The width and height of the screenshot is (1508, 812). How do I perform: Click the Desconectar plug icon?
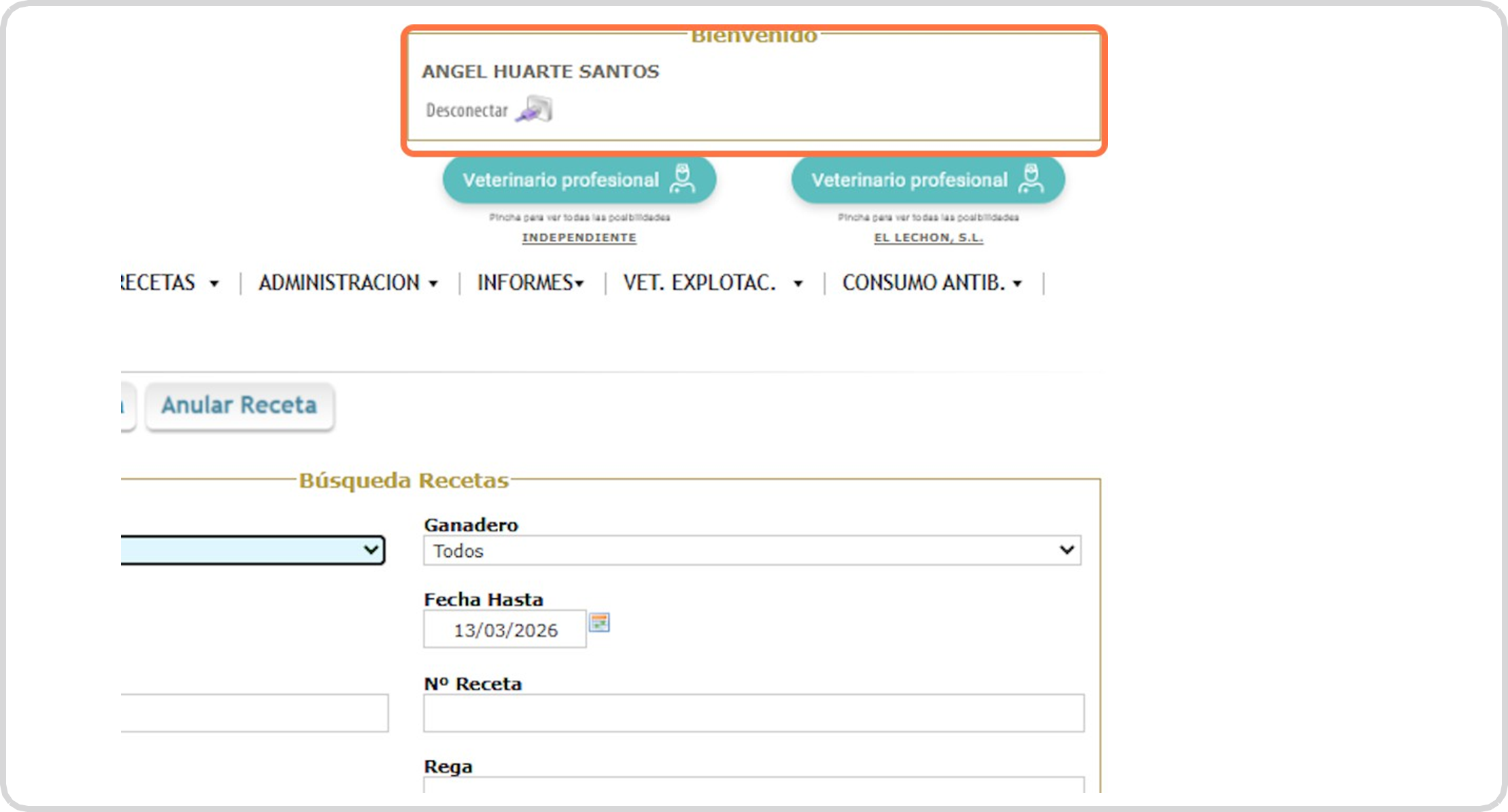(x=535, y=110)
